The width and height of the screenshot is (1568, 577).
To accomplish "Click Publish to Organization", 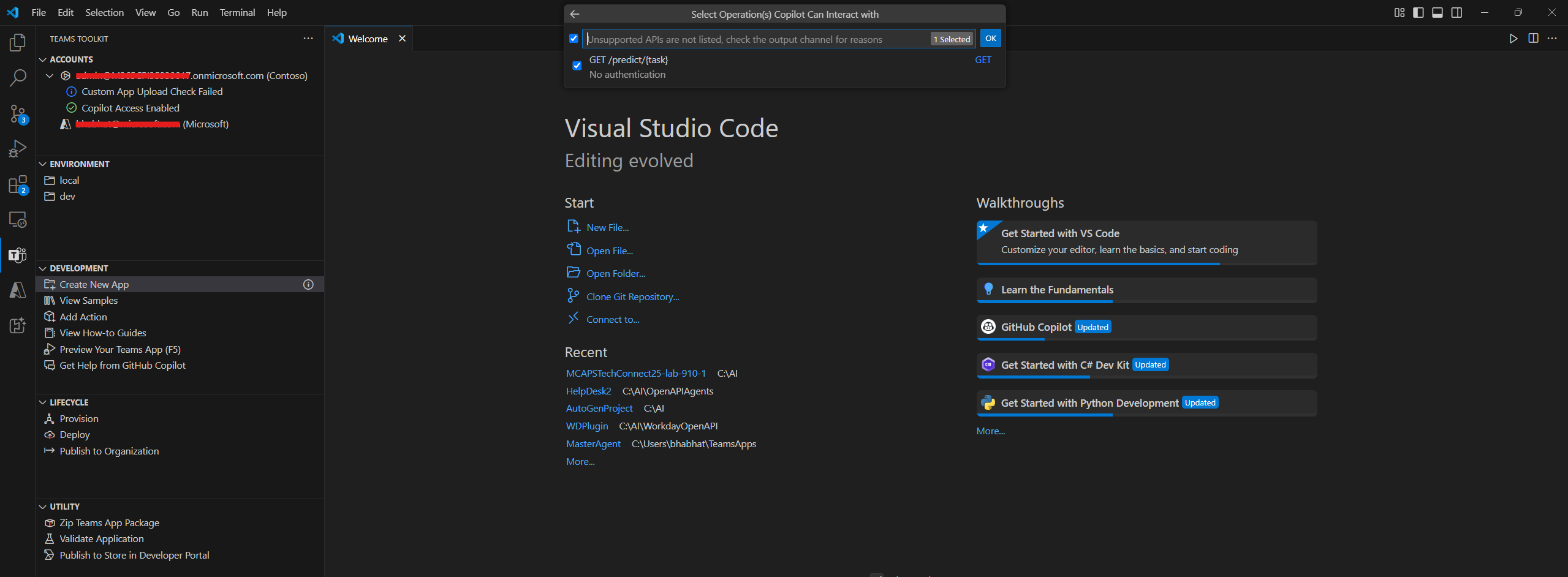I will tap(108, 451).
